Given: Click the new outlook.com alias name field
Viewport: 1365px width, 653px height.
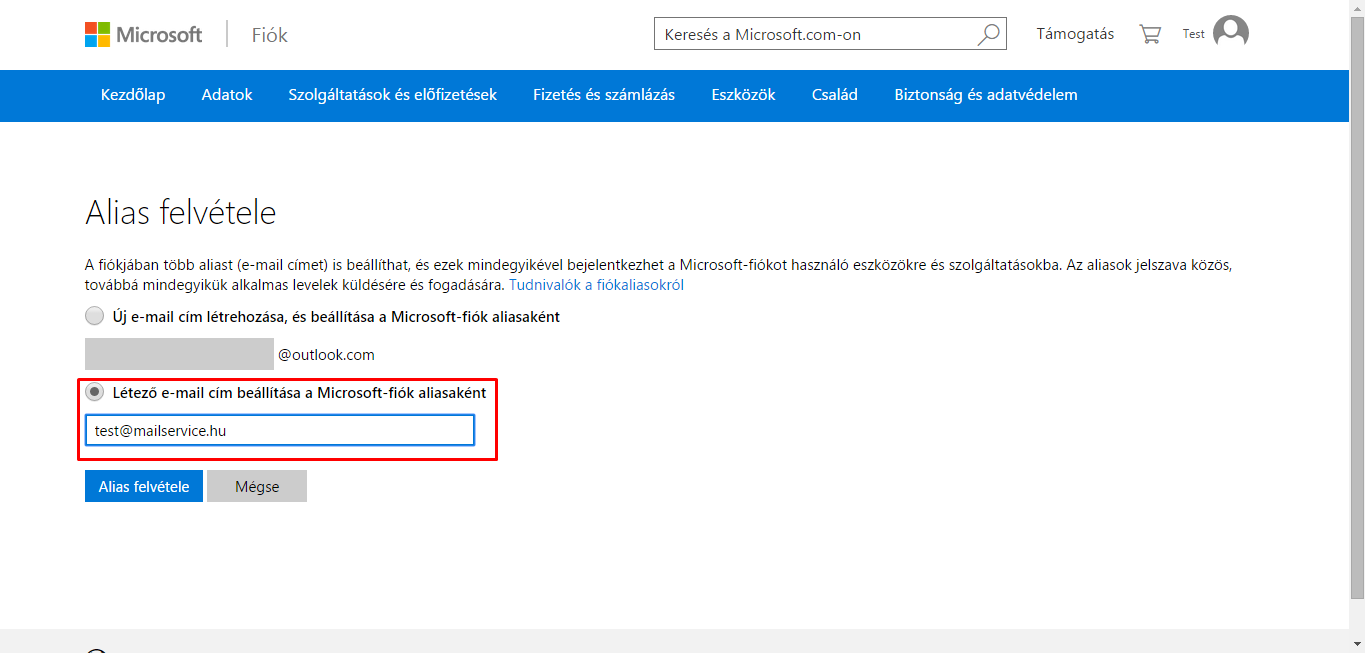Looking at the screenshot, I should 179,354.
